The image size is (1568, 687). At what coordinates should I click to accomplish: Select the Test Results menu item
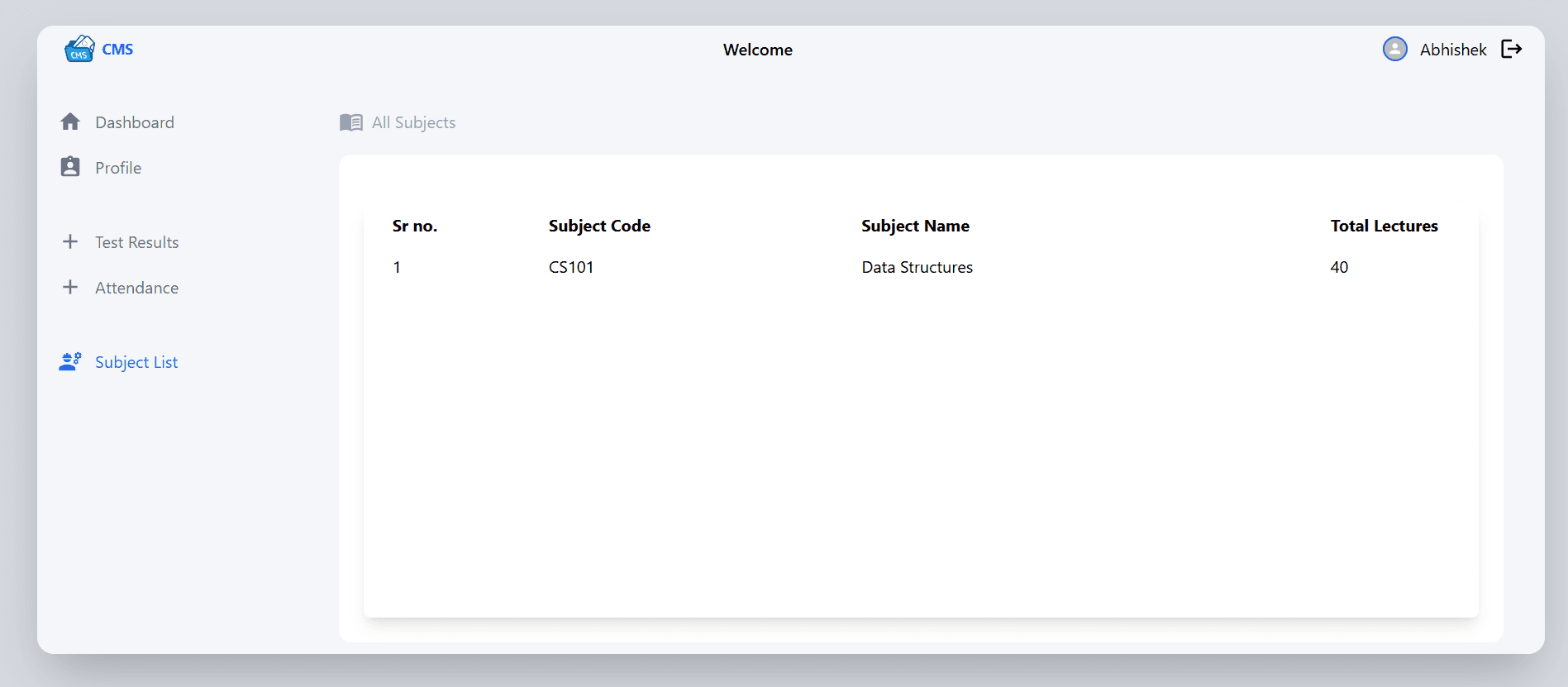coord(137,242)
